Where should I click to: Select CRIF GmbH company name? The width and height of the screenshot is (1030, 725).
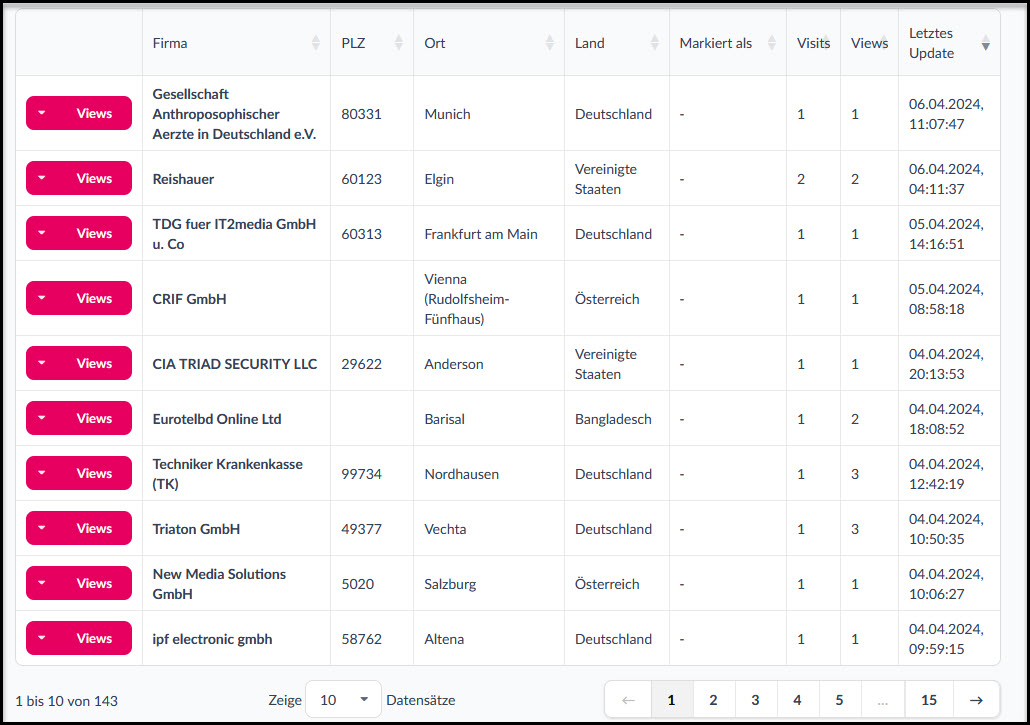189,299
